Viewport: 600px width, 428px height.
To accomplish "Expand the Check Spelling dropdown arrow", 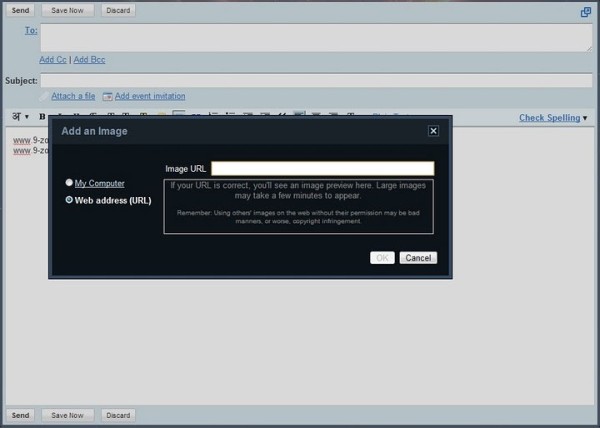I will [586, 118].
